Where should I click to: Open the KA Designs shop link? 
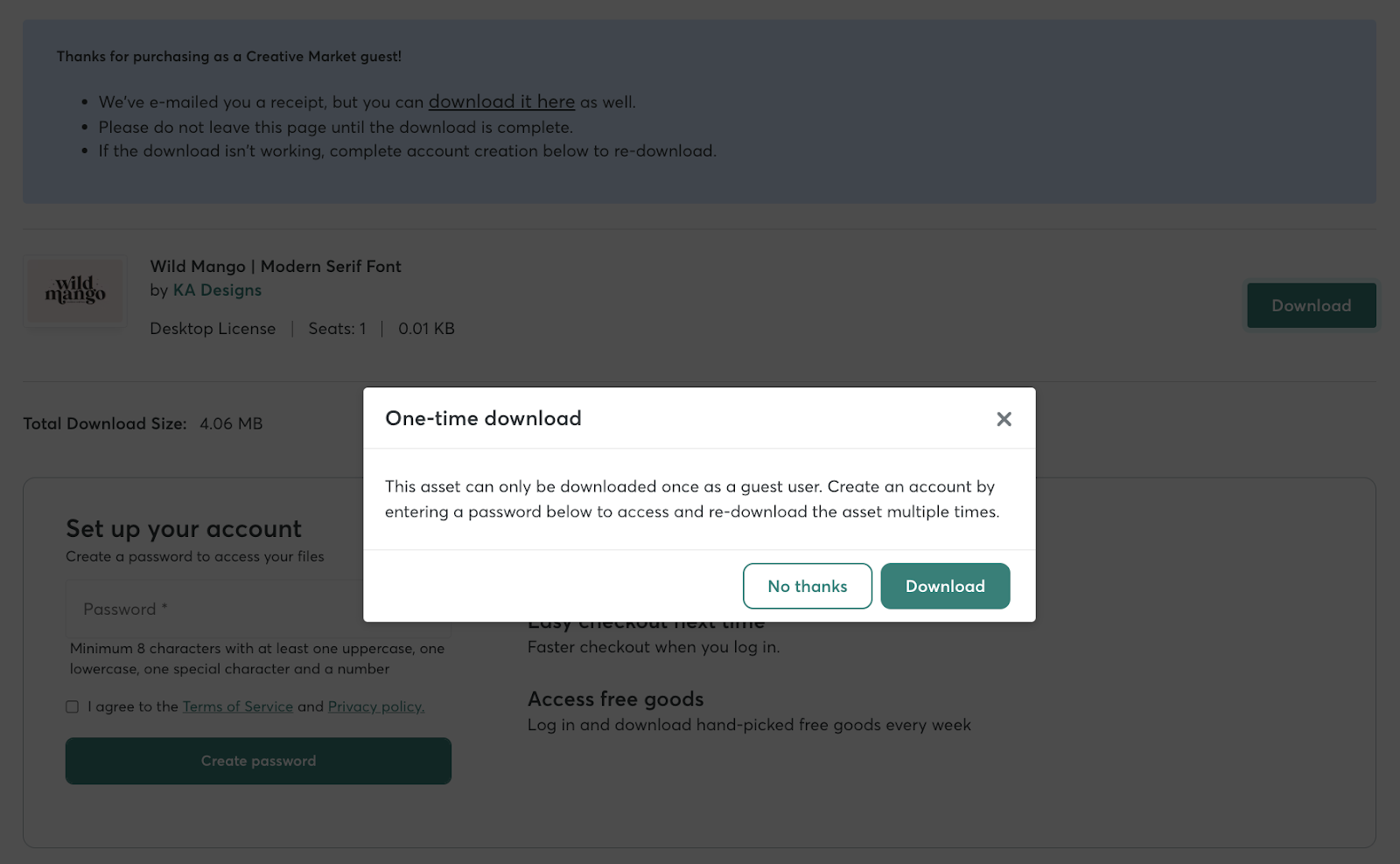(217, 290)
